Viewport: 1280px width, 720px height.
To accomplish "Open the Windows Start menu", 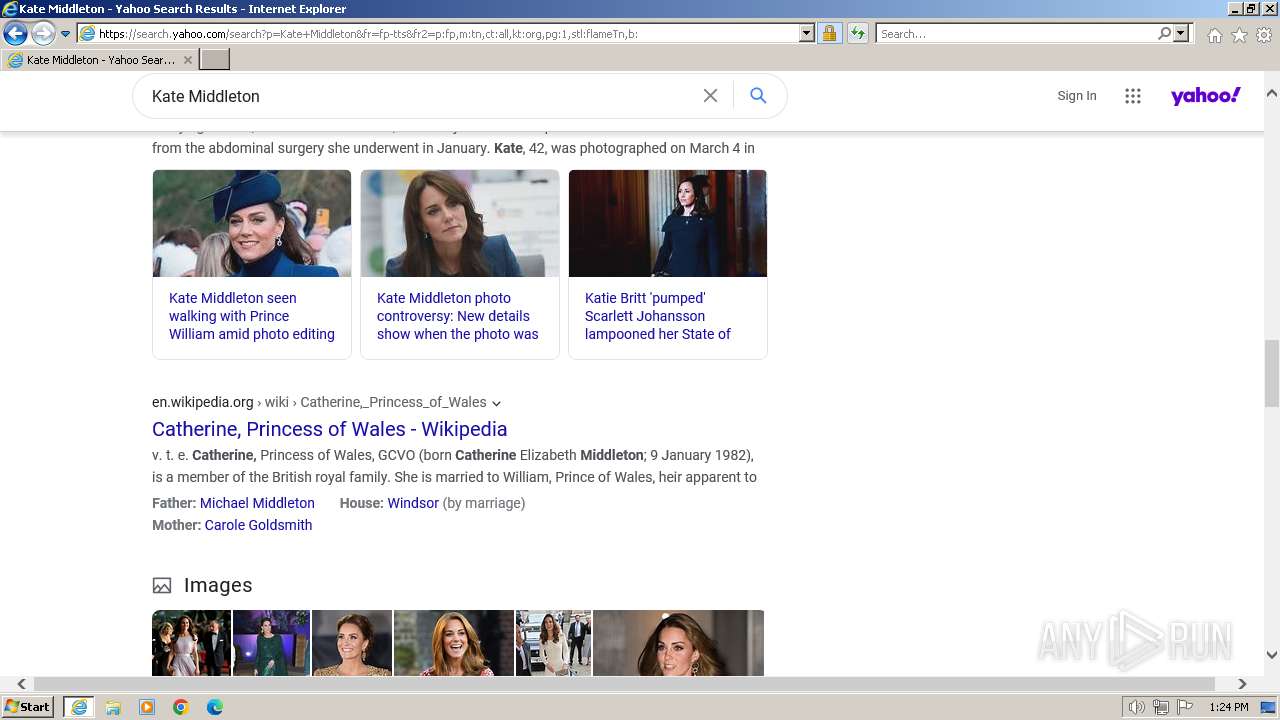I will pos(27,707).
